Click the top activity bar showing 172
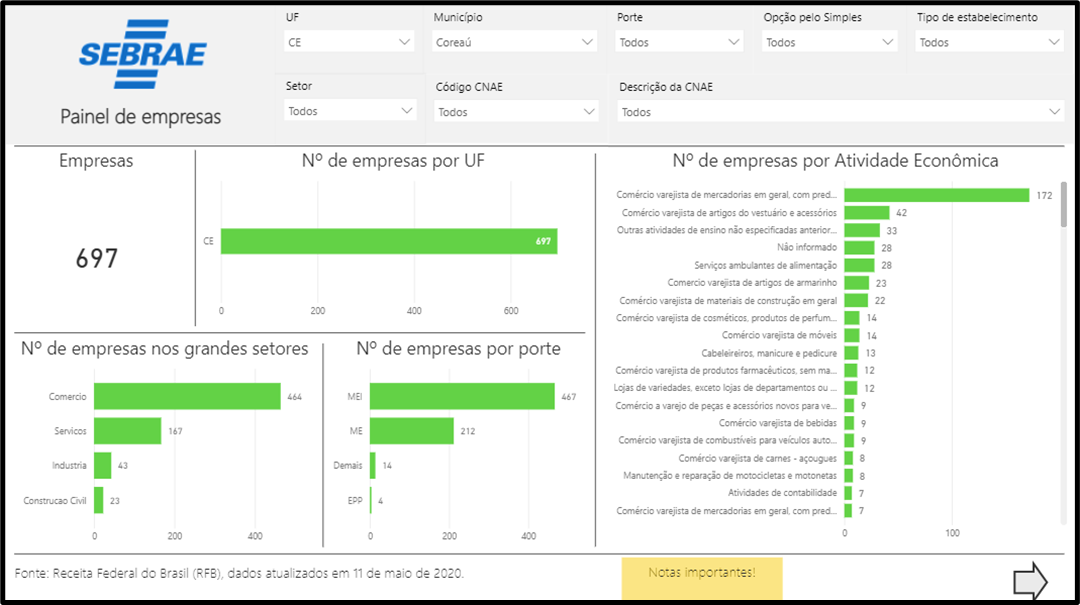The height and width of the screenshot is (605, 1080). pos(936,195)
